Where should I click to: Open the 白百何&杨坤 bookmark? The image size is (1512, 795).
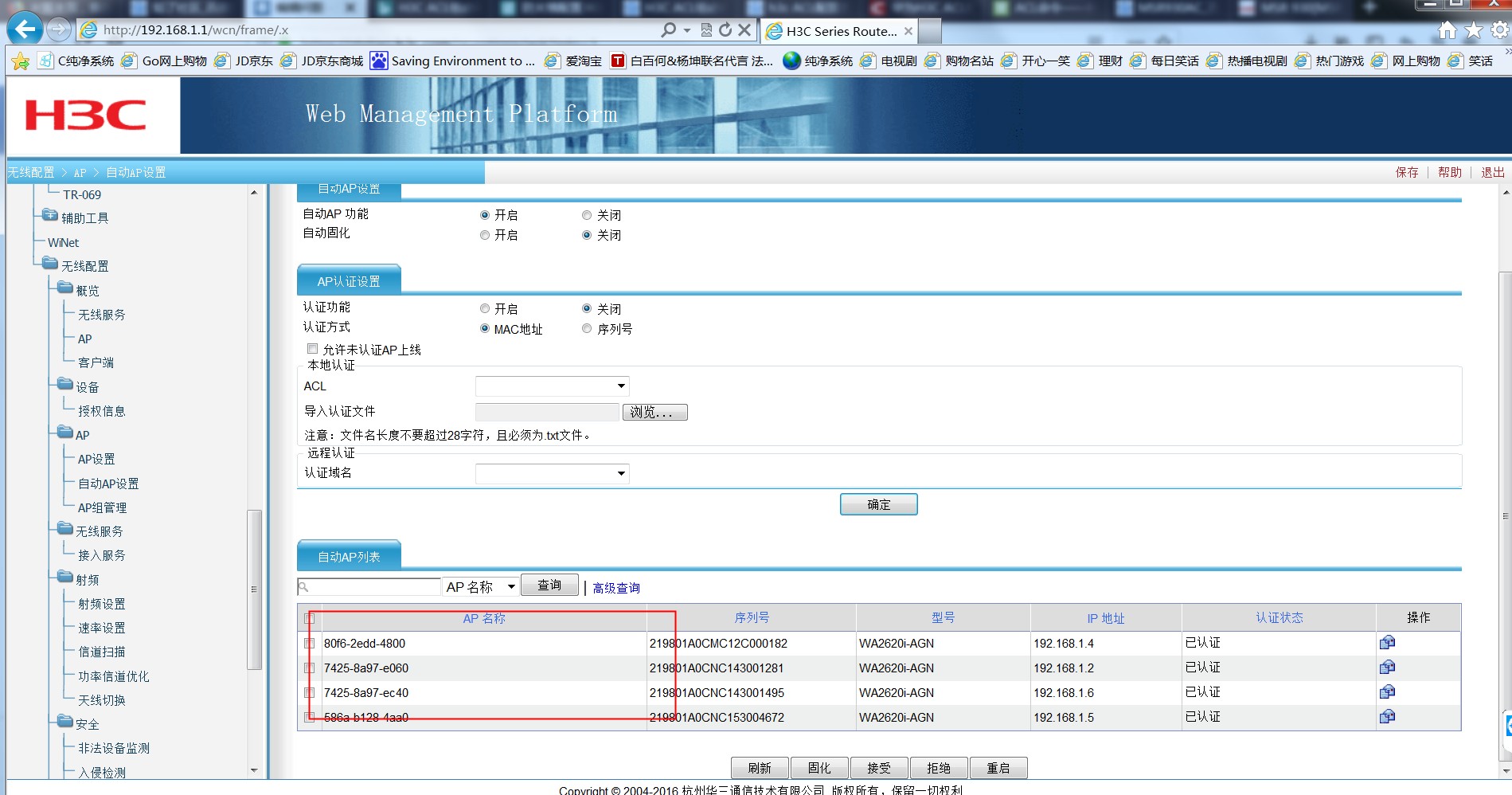click(692, 61)
